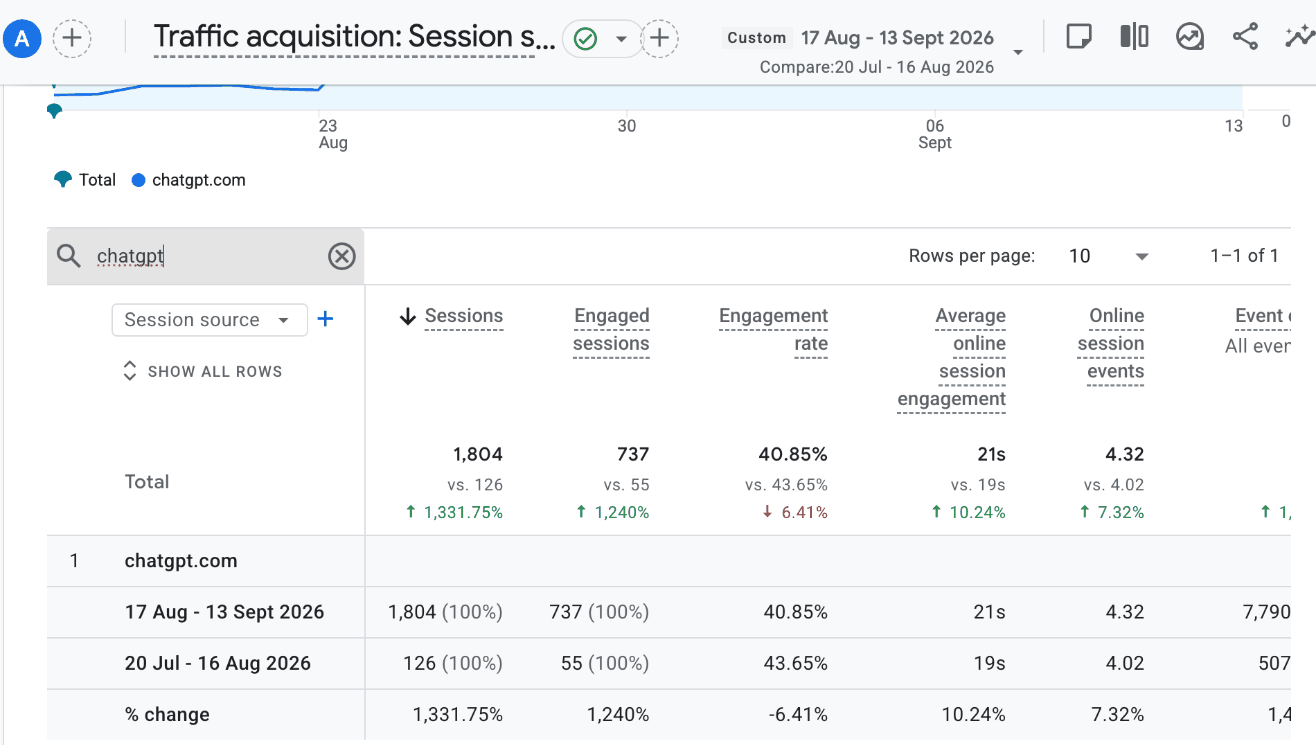Select the 20 Jul - 16 Aug 2026 row
Screen dimensions: 1316x745
[x=668, y=663]
